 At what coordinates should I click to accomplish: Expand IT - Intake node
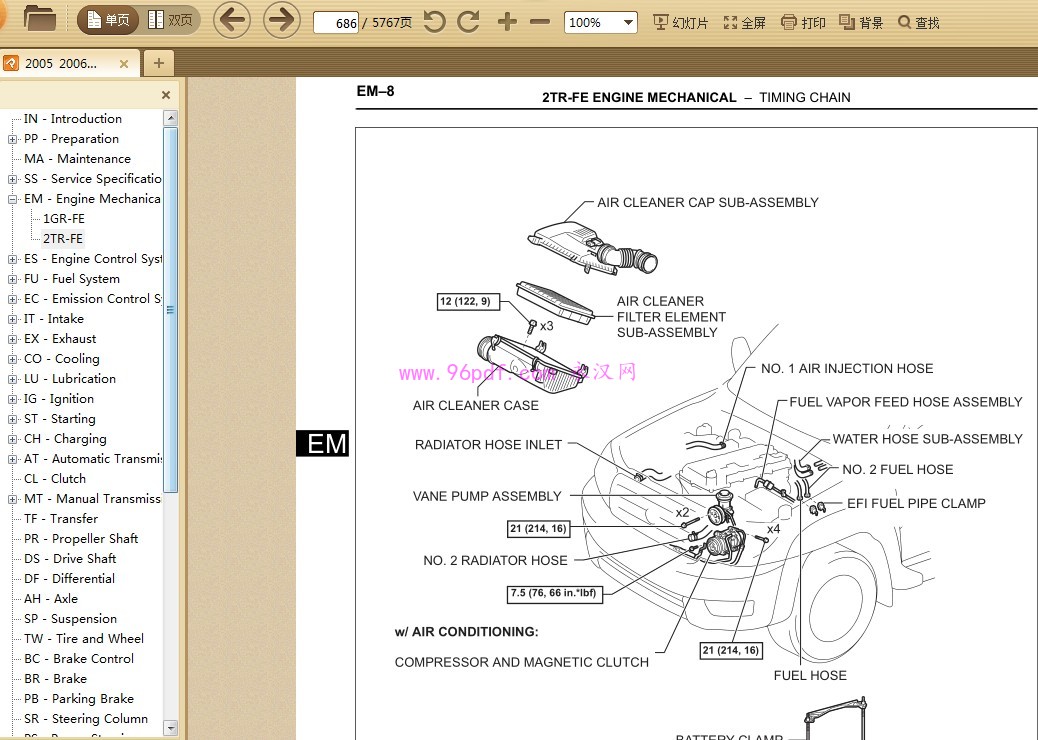point(12,319)
